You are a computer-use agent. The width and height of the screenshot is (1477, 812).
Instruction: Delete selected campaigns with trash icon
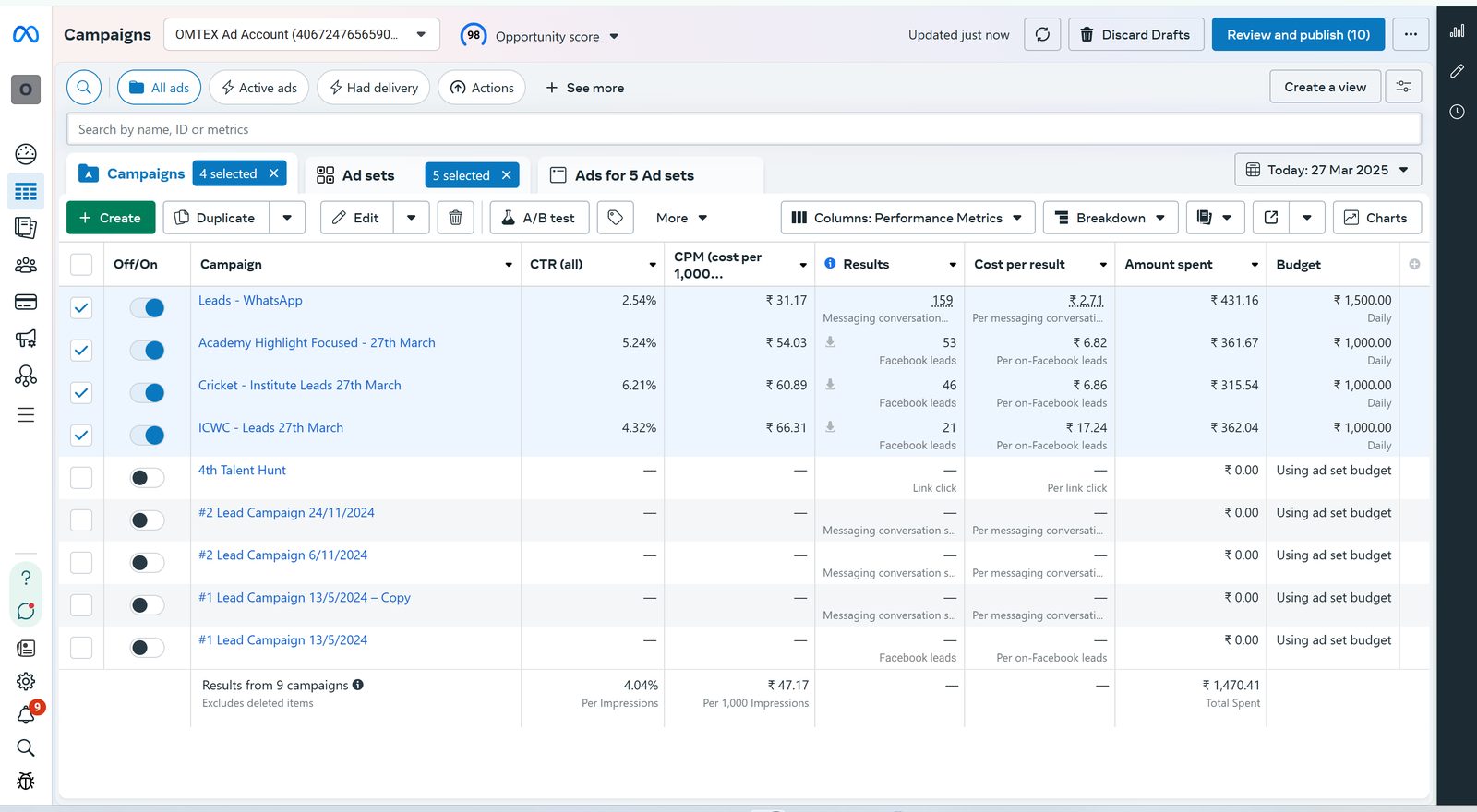(x=455, y=218)
